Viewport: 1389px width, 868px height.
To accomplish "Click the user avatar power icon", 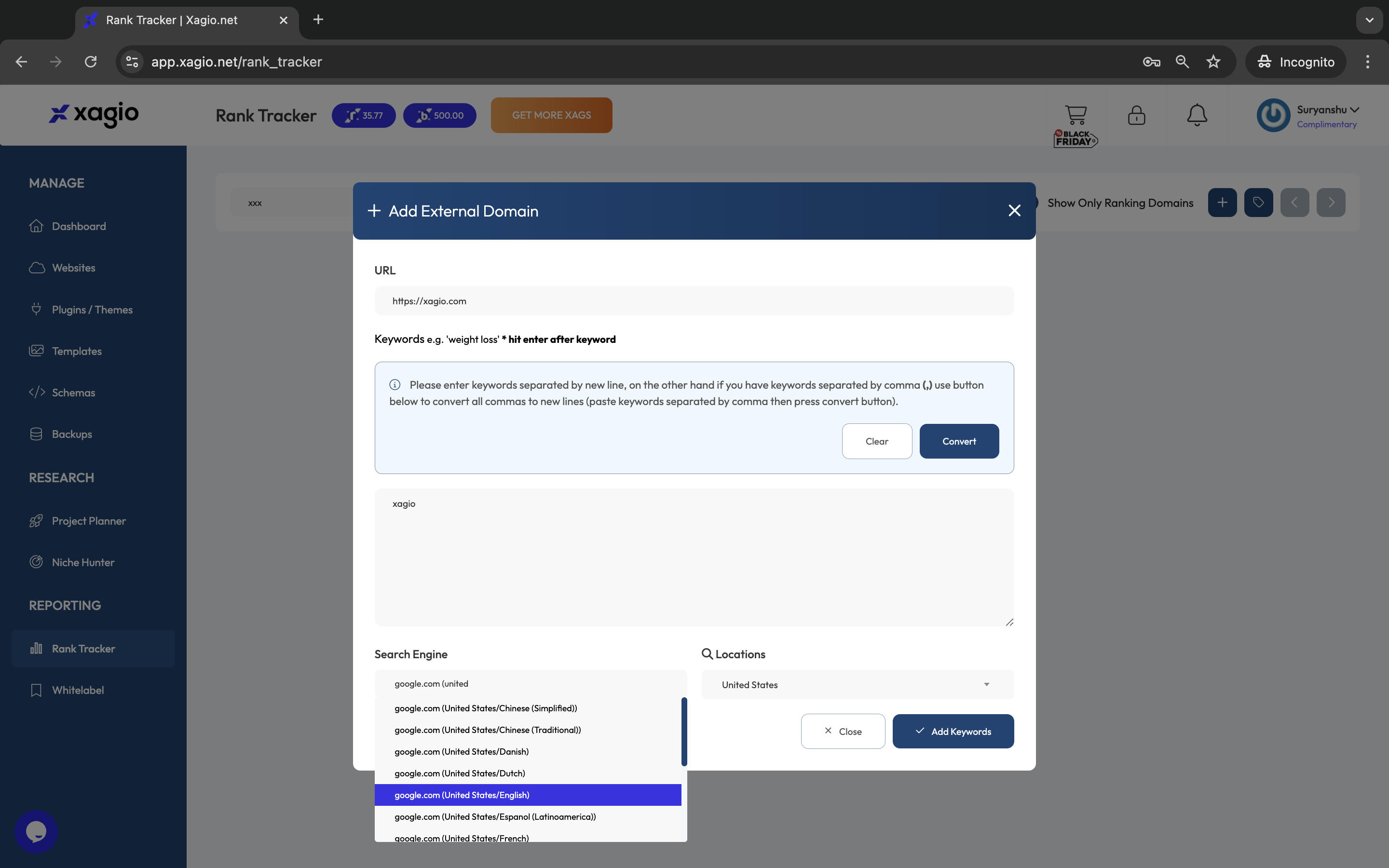I will pyautogui.click(x=1273, y=115).
